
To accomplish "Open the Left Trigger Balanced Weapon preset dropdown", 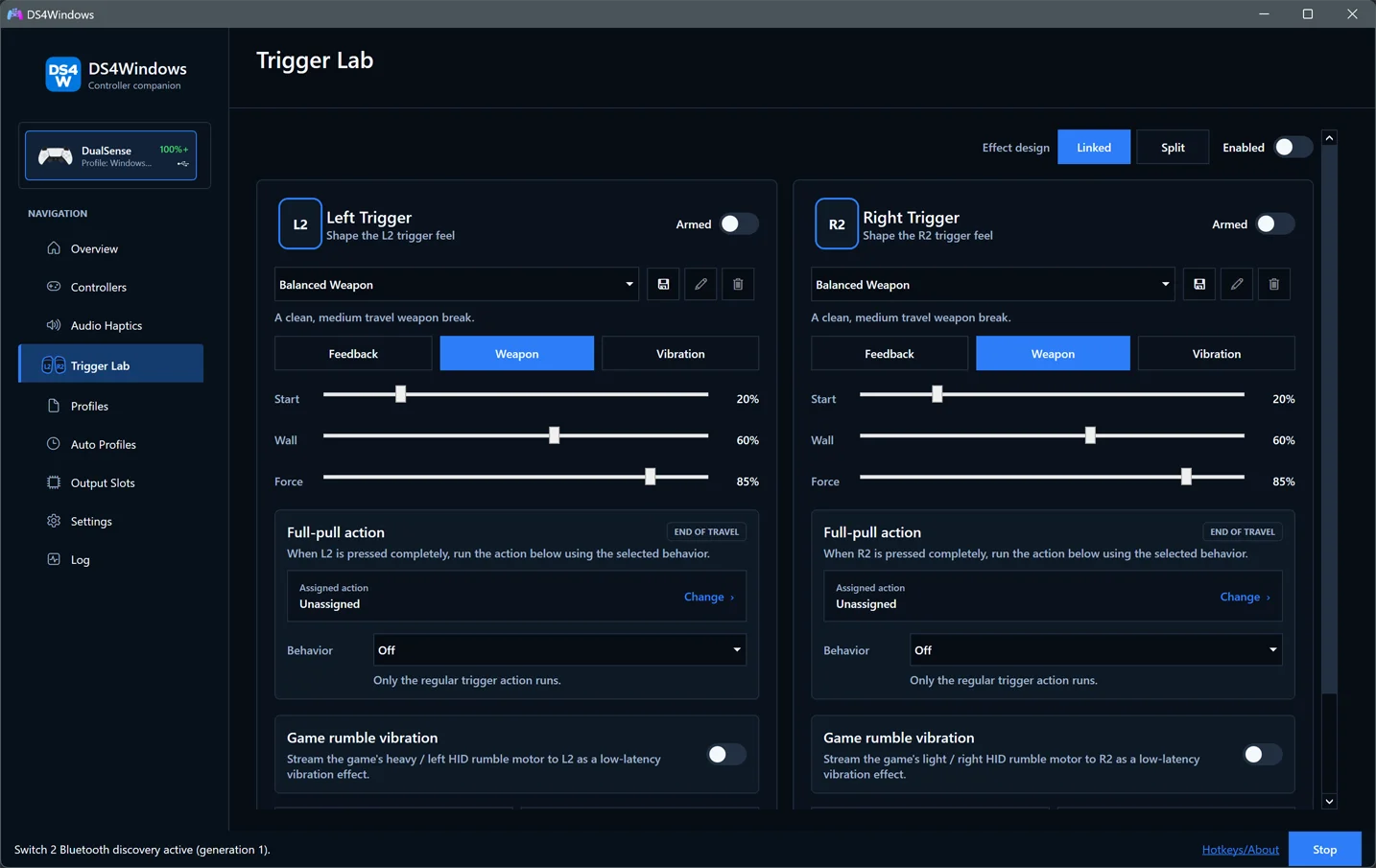I will click(x=457, y=284).
